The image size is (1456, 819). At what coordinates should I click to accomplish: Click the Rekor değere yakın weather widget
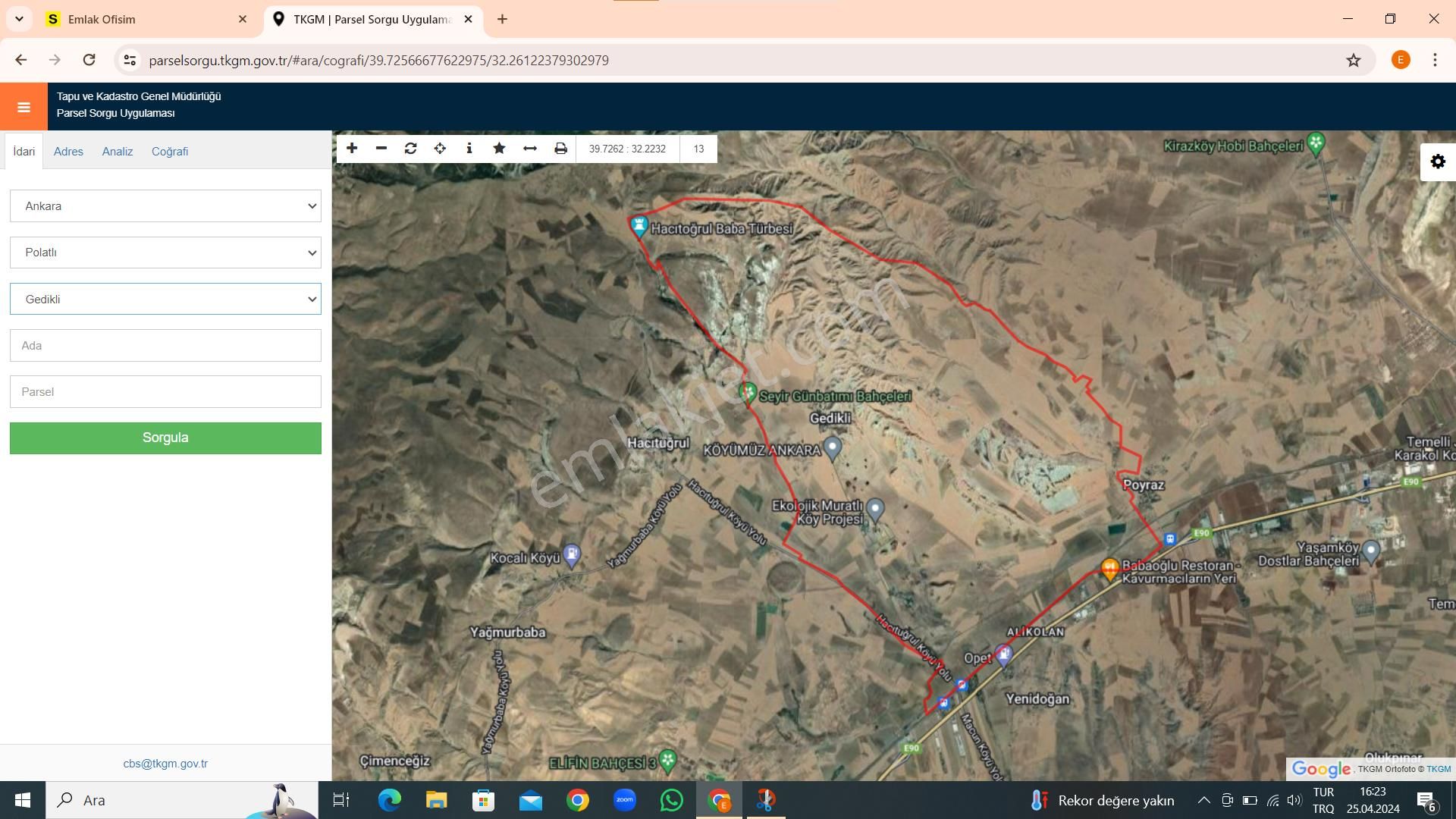(1102, 800)
